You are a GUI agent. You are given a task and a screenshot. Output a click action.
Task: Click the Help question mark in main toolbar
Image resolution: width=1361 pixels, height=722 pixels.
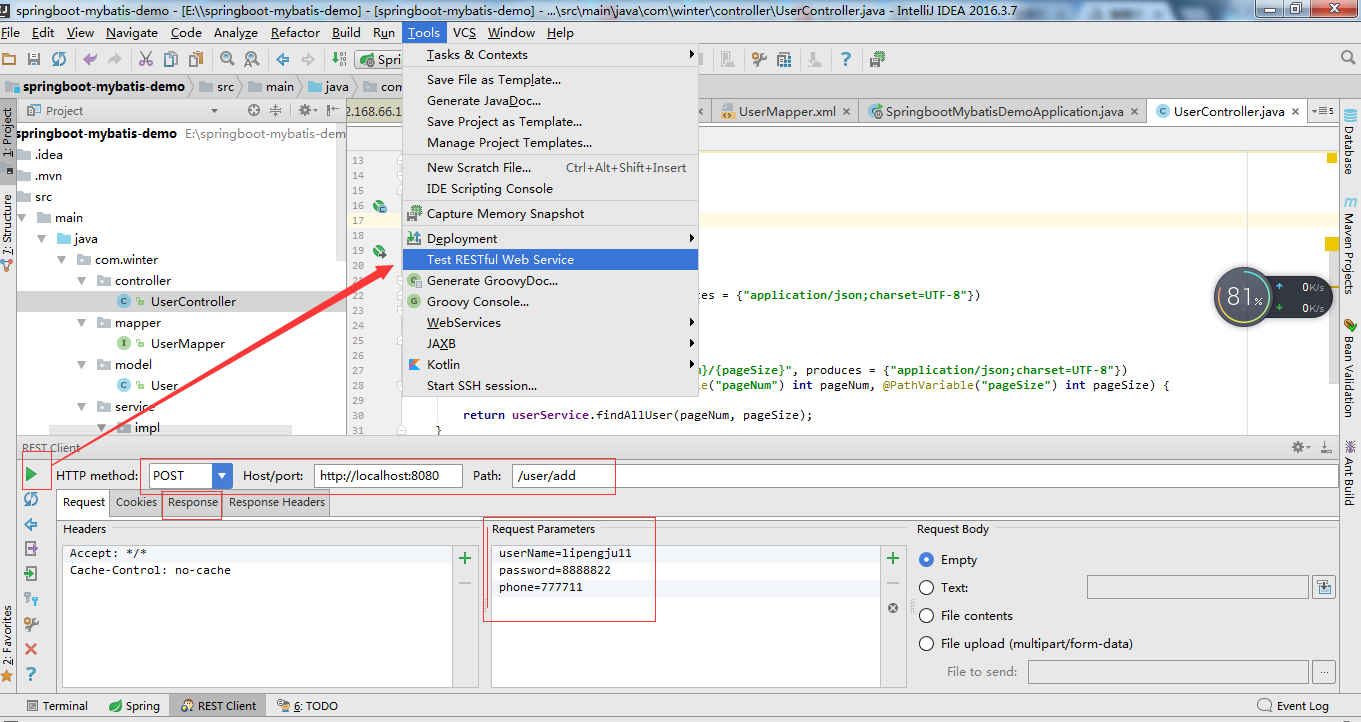click(846, 60)
